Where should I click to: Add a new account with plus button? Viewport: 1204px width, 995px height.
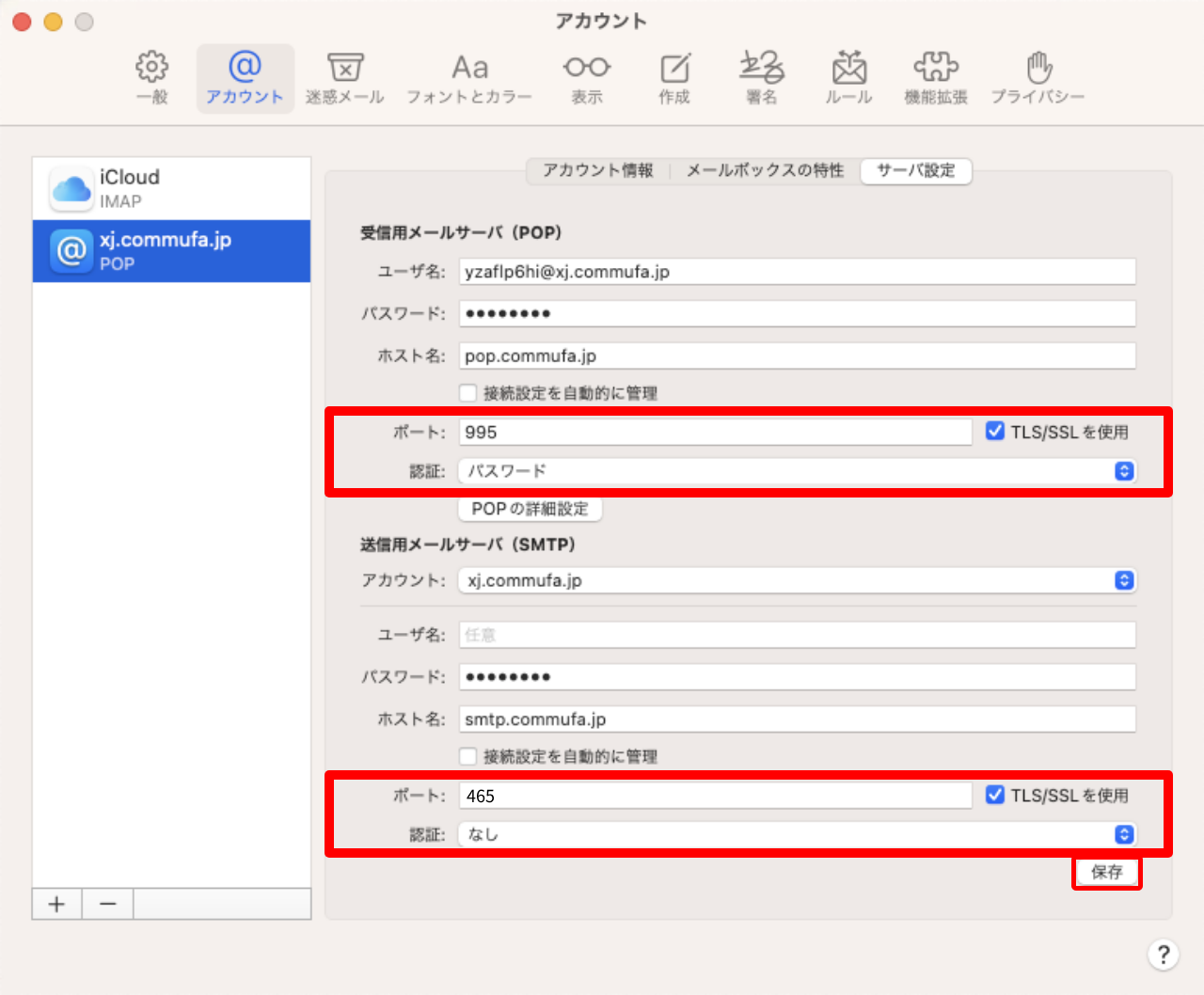57,905
